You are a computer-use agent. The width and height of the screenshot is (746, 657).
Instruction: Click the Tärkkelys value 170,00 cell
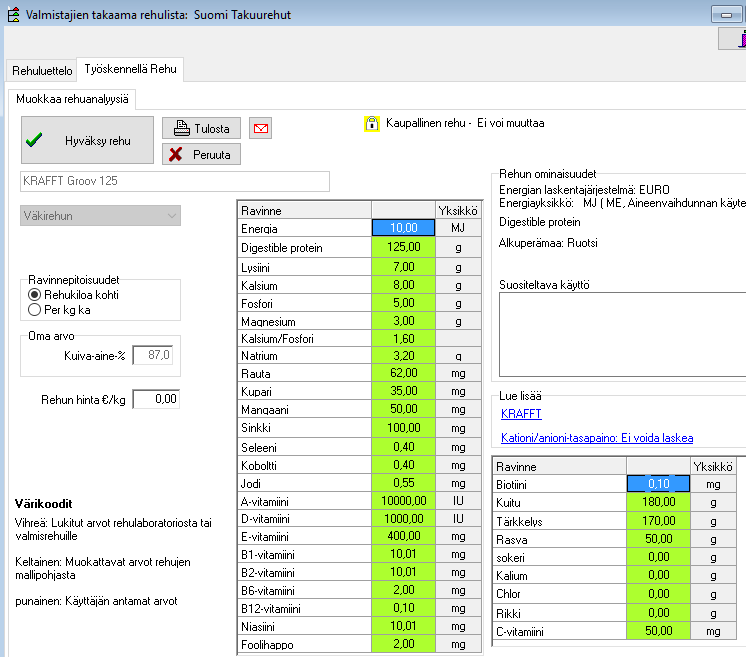tap(658, 521)
